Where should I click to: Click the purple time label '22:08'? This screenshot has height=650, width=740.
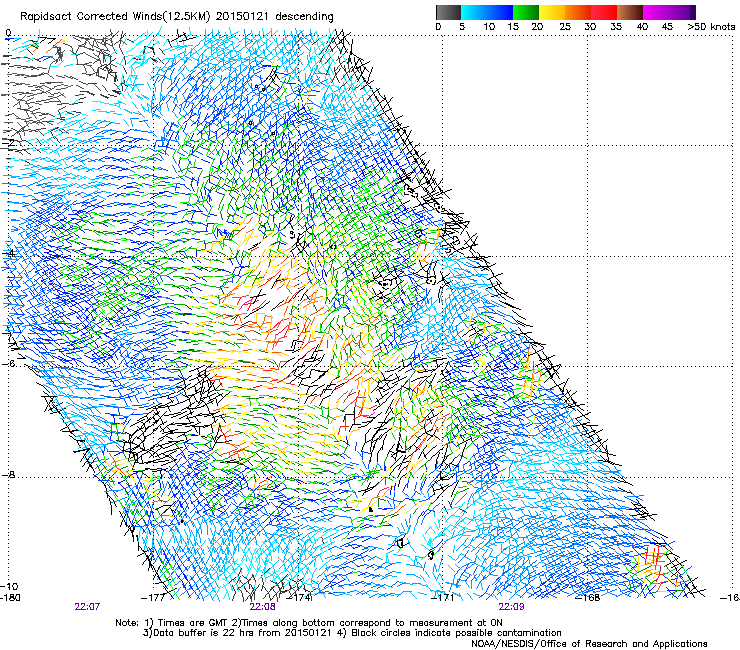coord(262,607)
